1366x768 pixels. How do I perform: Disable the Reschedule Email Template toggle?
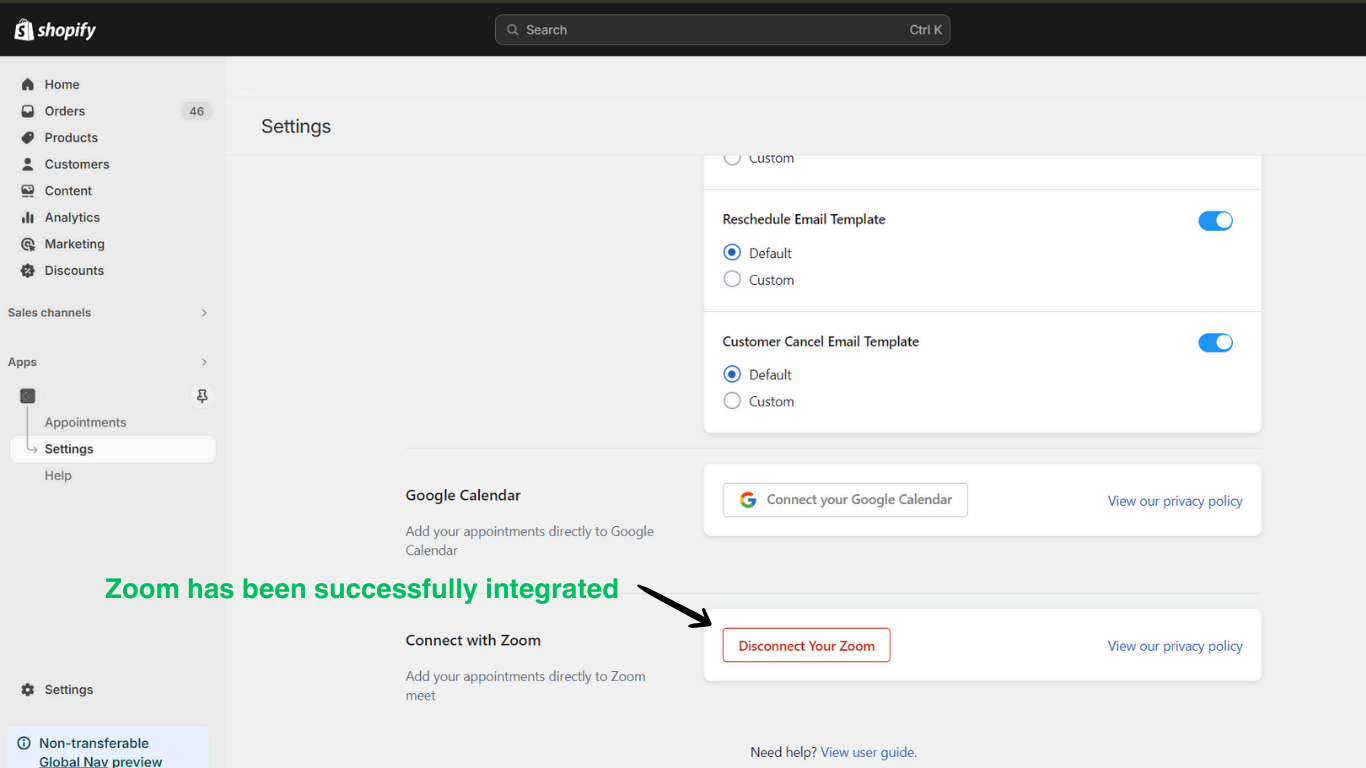1215,221
